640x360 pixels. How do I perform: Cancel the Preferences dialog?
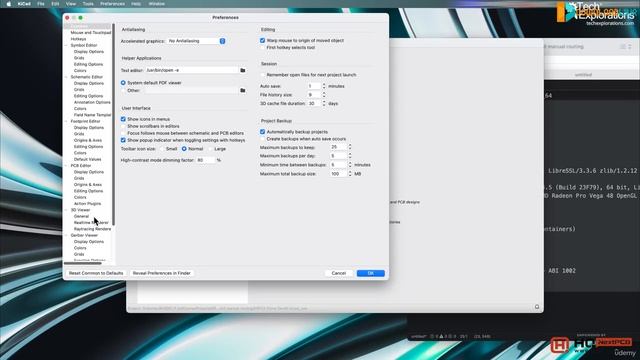(x=339, y=273)
